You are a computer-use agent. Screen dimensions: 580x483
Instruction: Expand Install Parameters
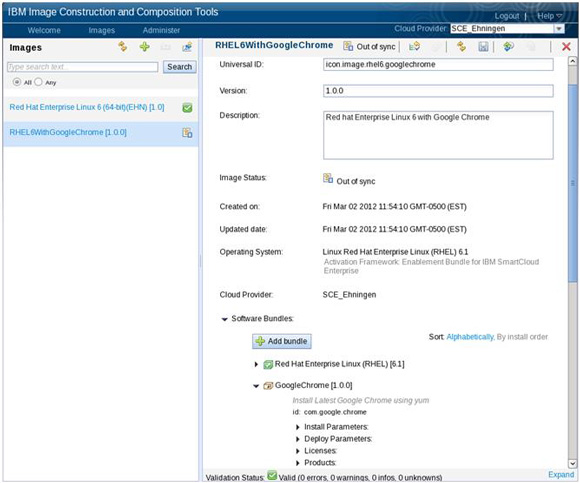click(x=298, y=427)
